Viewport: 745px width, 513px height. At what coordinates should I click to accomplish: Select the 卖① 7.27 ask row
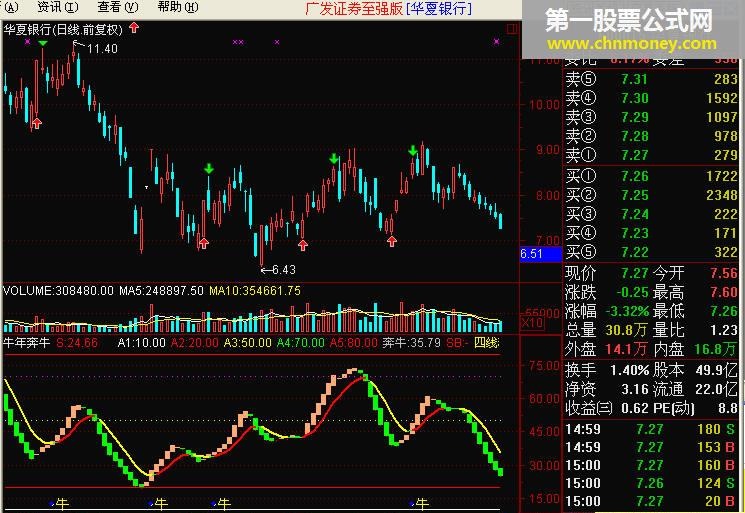pyautogui.click(x=651, y=155)
